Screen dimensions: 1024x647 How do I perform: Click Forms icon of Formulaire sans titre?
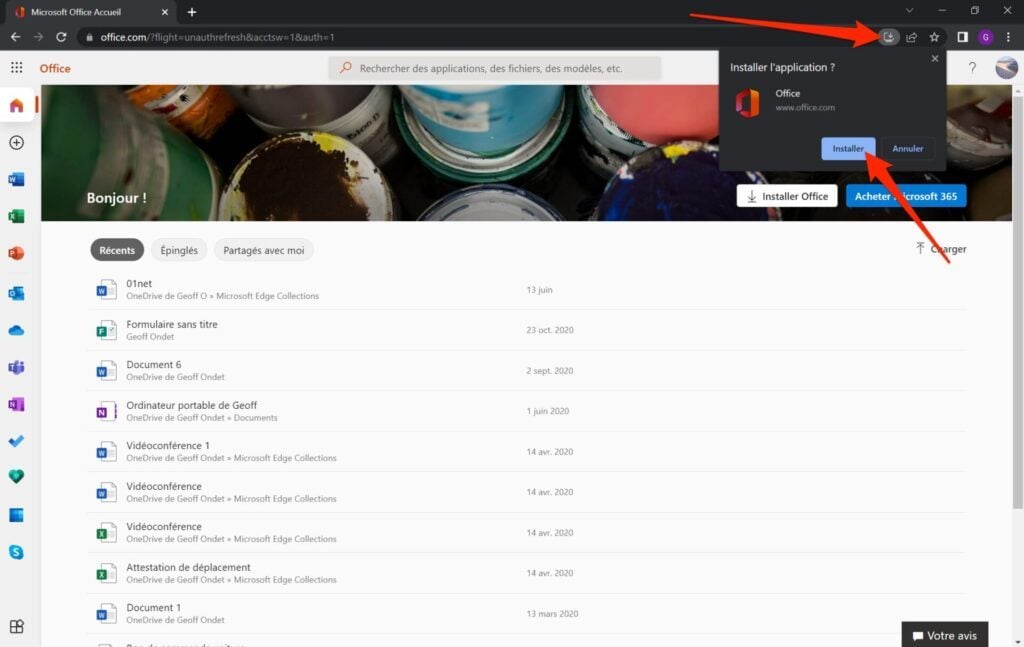coord(106,330)
